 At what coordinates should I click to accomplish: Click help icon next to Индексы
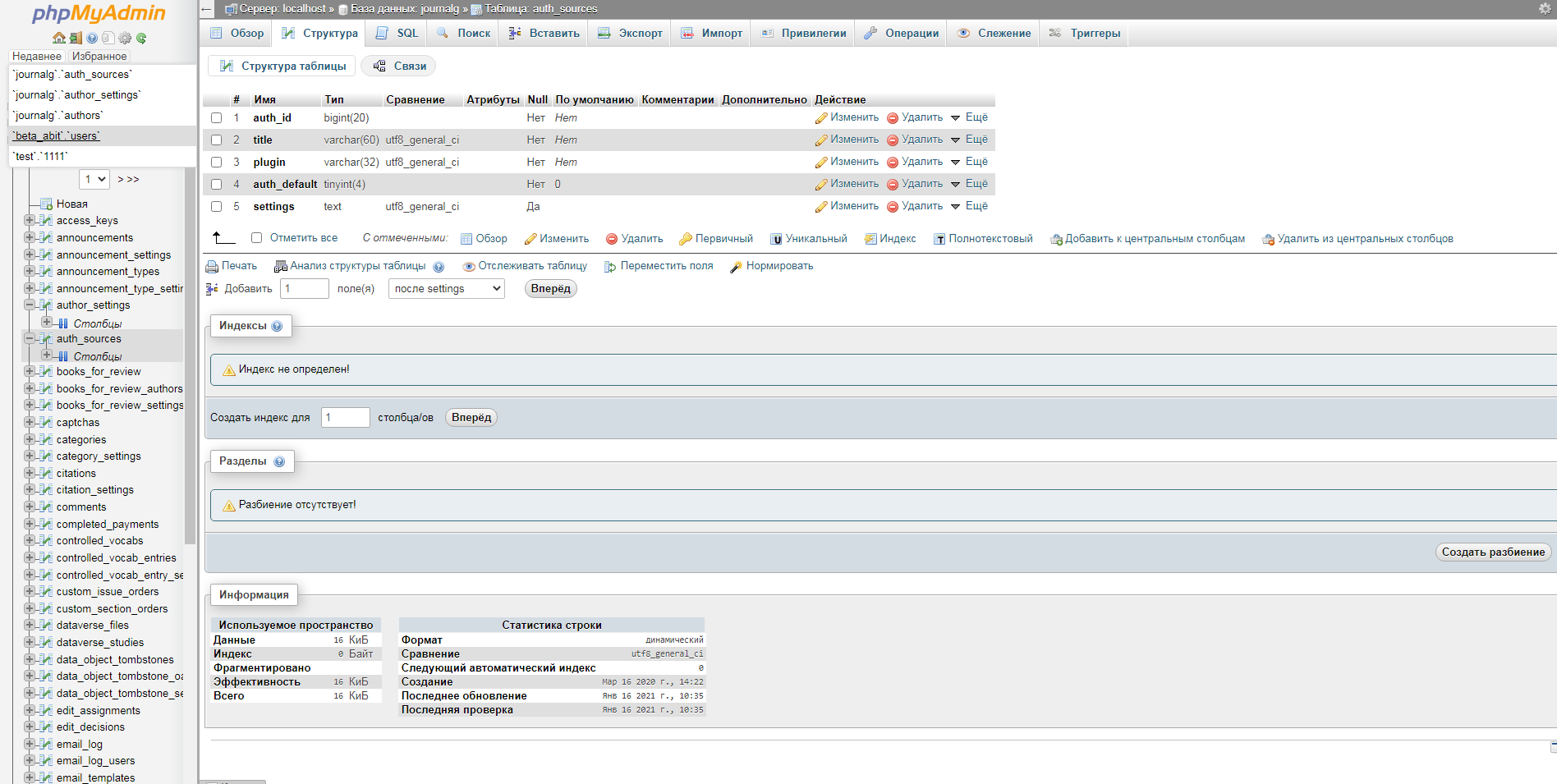pos(277,326)
